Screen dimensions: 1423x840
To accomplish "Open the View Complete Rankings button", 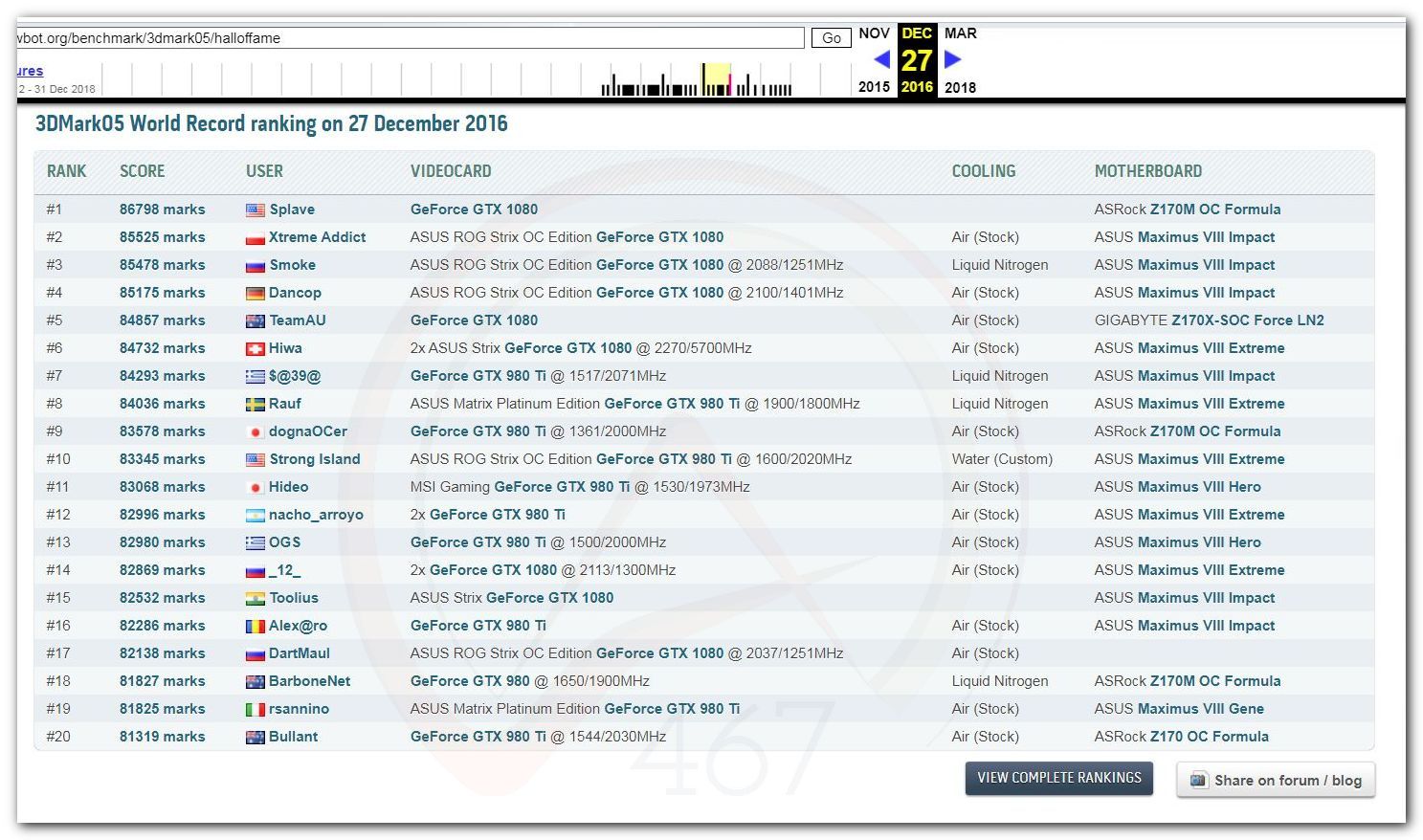I will tap(1059, 778).
